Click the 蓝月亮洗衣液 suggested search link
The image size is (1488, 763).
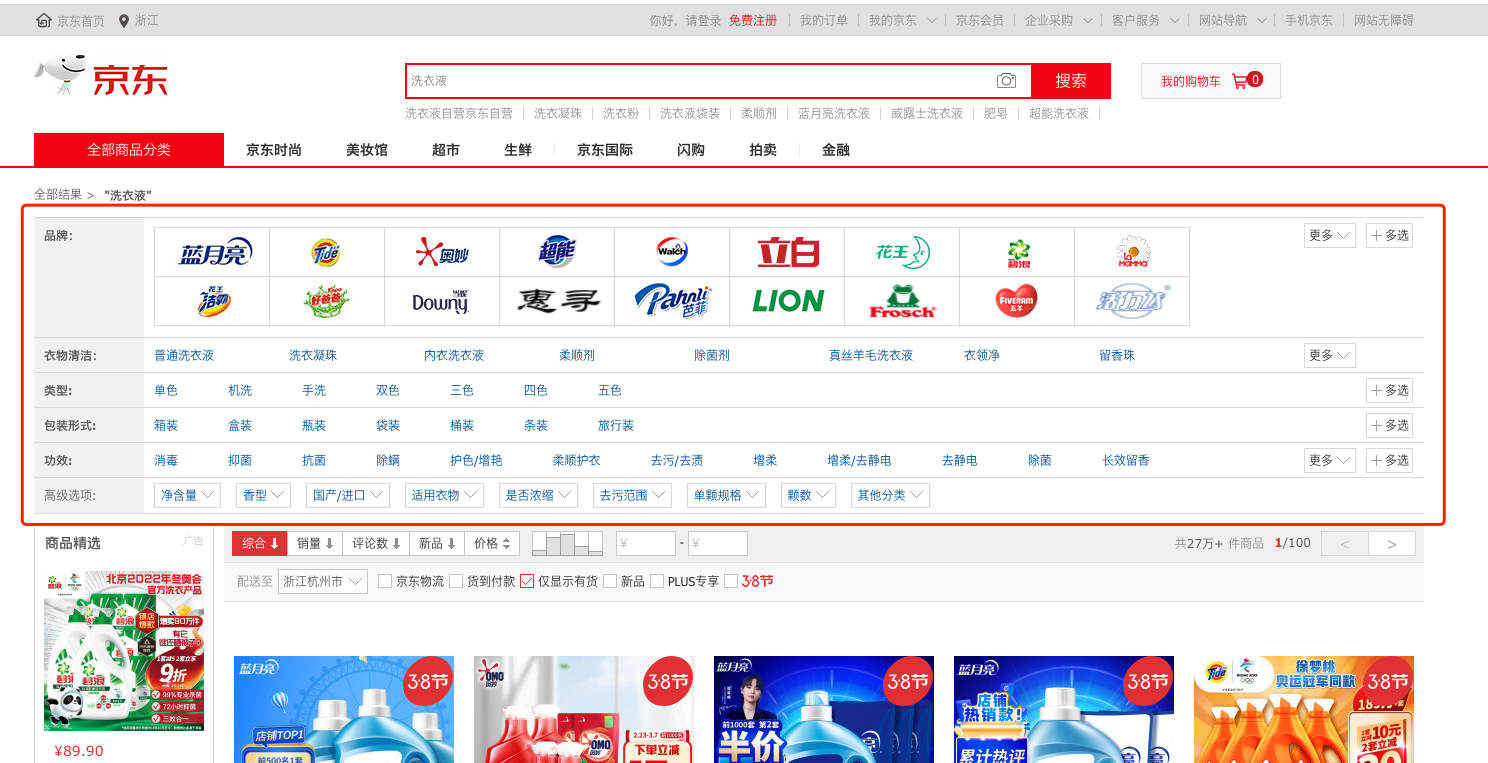pyautogui.click(x=834, y=113)
